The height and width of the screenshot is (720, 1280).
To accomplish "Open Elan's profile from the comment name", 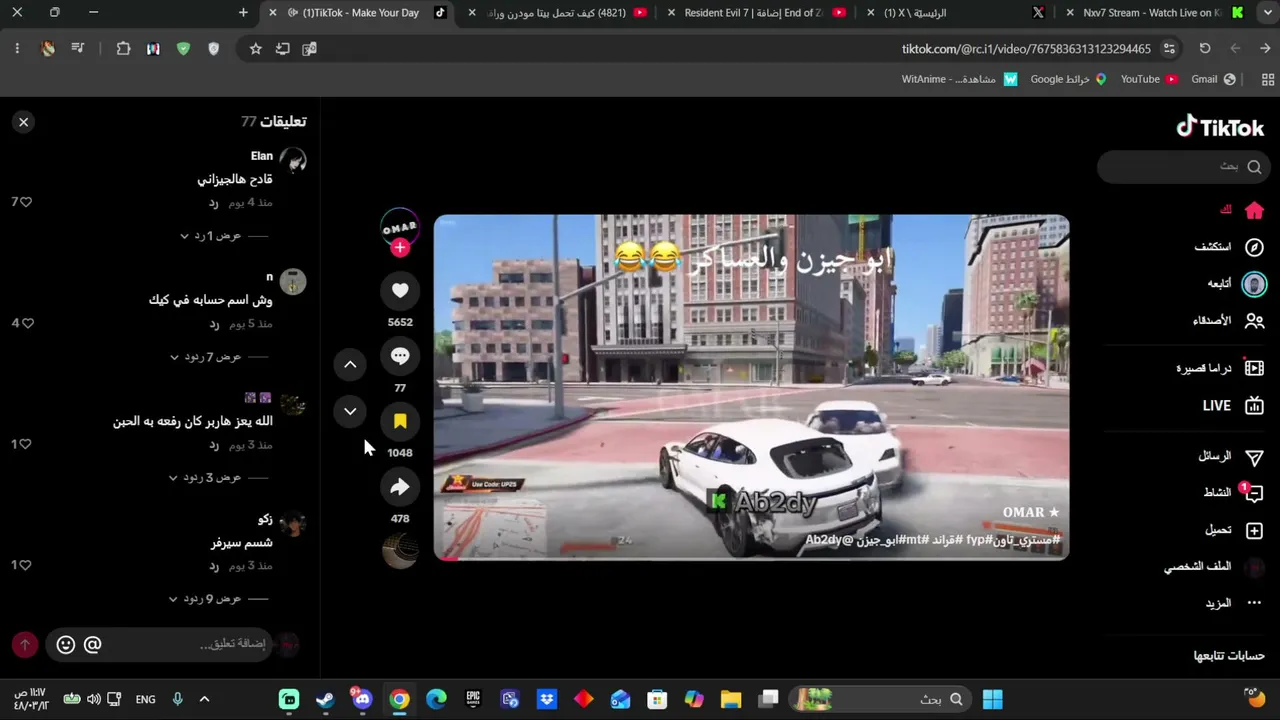I will 262,156.
